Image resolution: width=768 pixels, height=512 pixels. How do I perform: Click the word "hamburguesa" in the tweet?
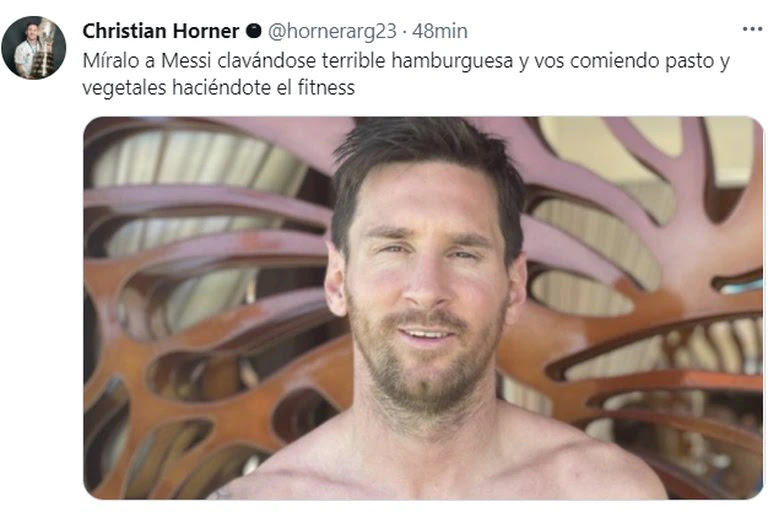(452, 61)
